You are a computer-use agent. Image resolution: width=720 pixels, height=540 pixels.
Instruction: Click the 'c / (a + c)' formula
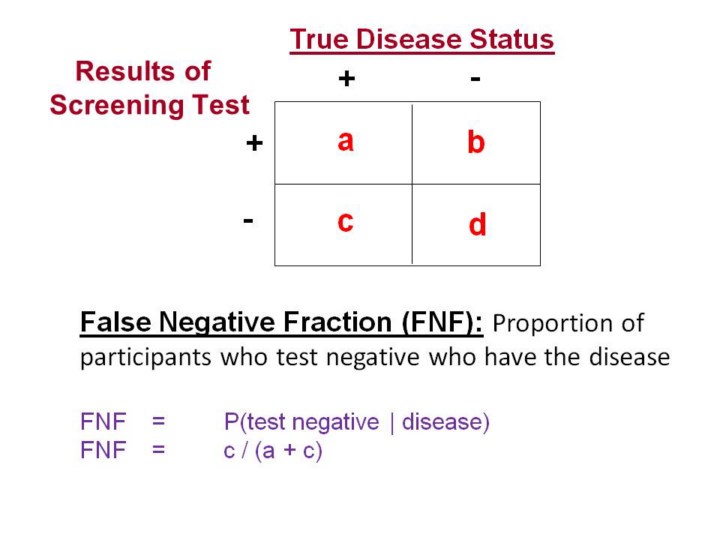(273, 450)
